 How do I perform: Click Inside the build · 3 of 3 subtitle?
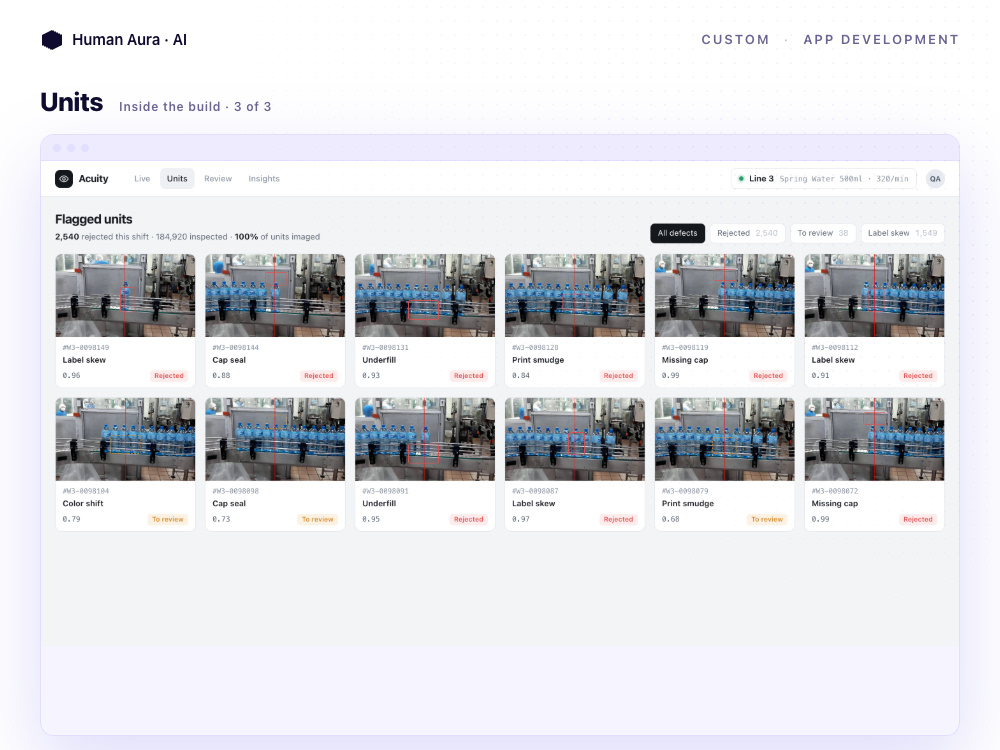click(195, 107)
